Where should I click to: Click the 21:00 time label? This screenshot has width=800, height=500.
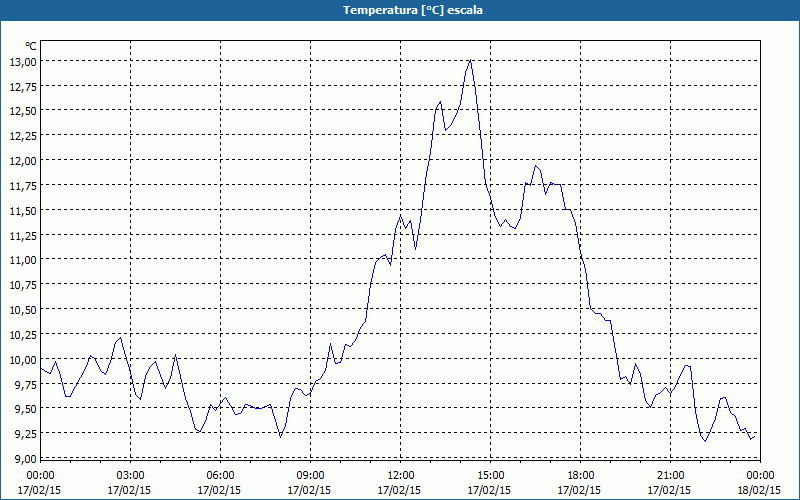click(670, 476)
